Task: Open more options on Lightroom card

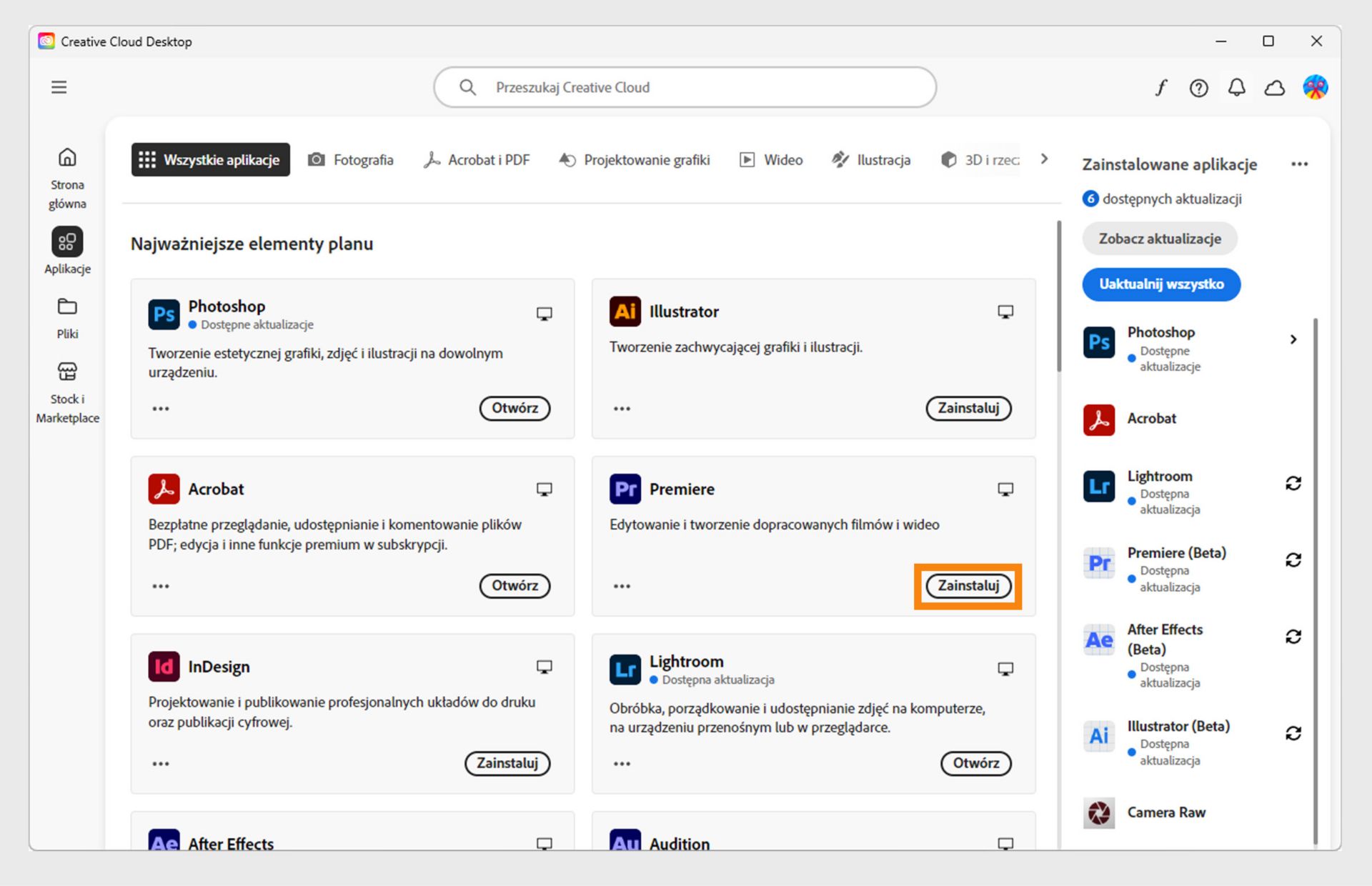Action: [622, 764]
